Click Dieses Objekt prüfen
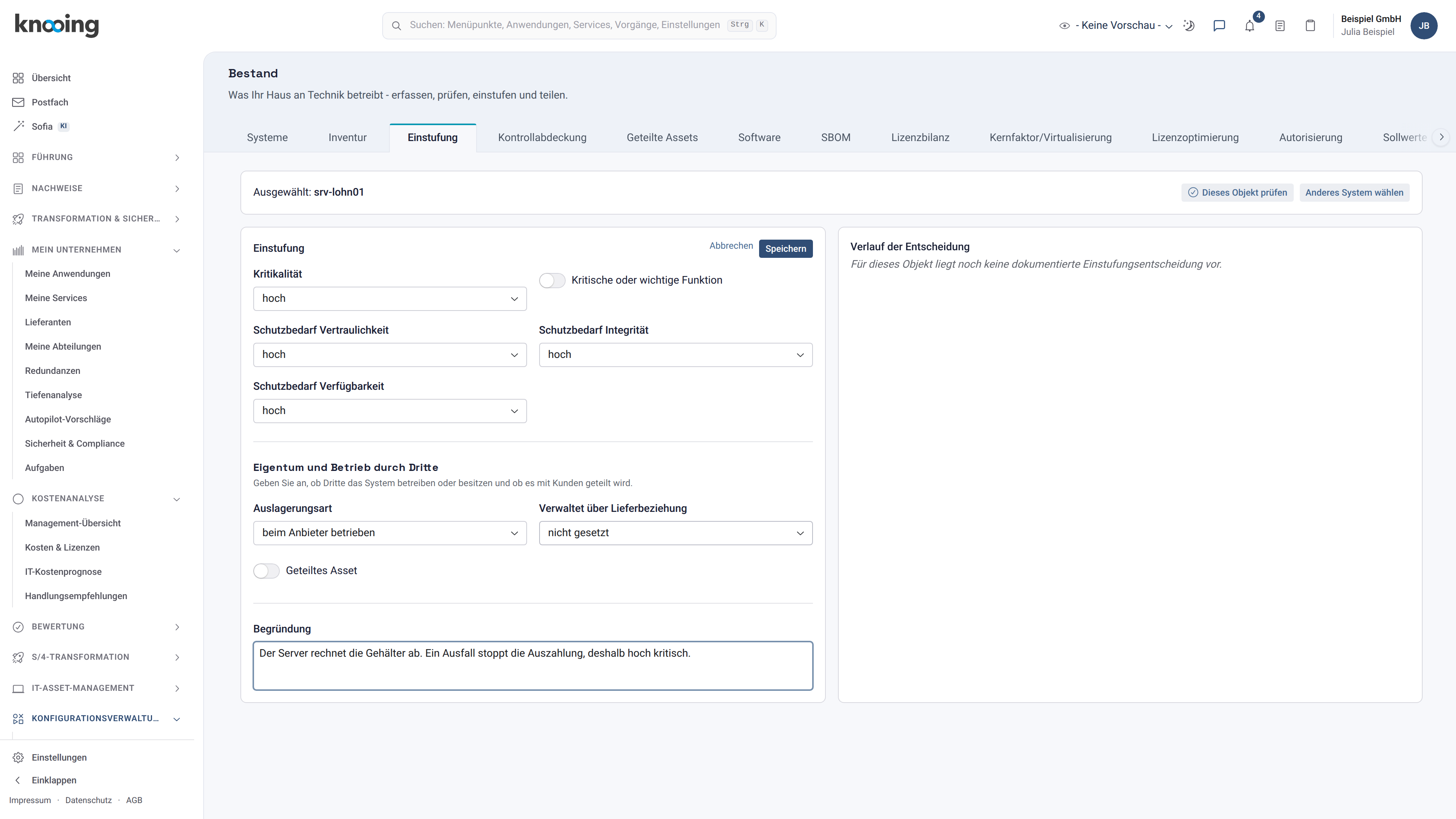Image resolution: width=1456 pixels, height=819 pixels. pyautogui.click(x=1237, y=193)
